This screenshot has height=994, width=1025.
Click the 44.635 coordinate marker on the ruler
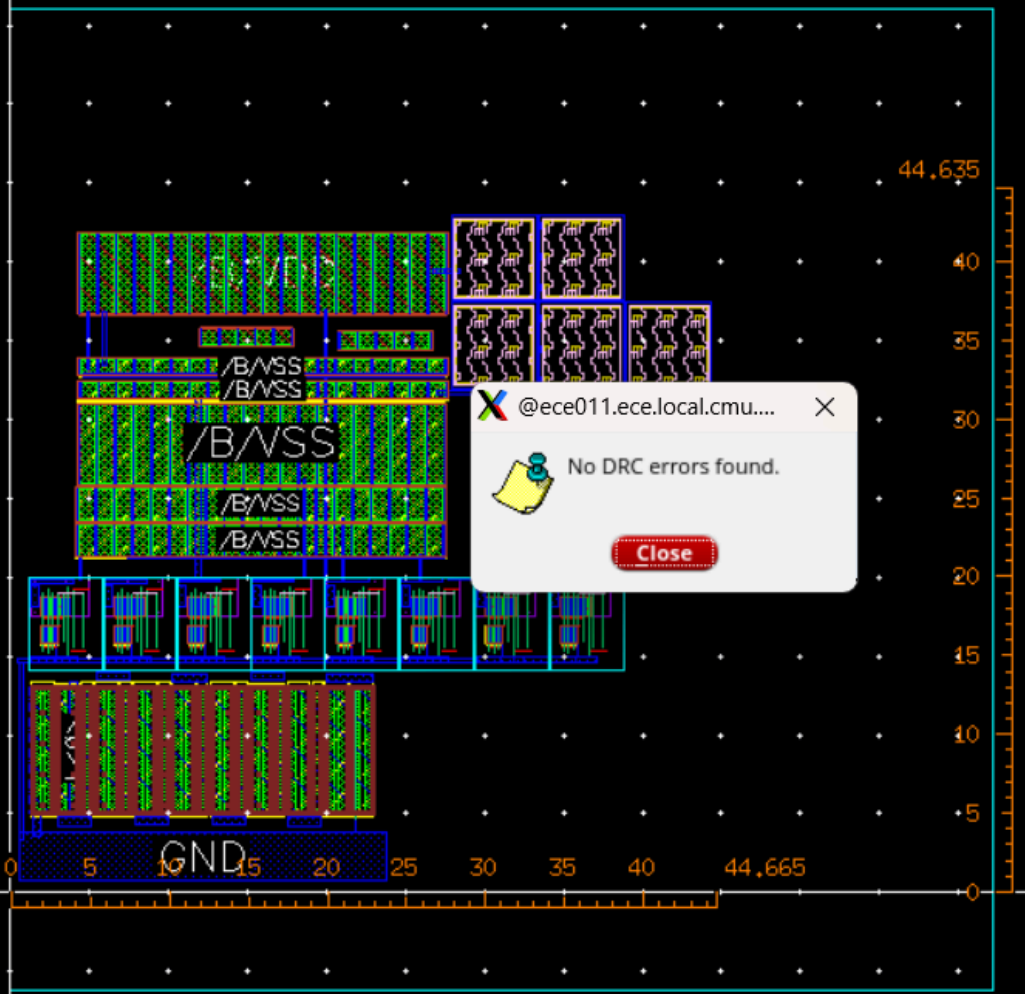click(x=937, y=170)
